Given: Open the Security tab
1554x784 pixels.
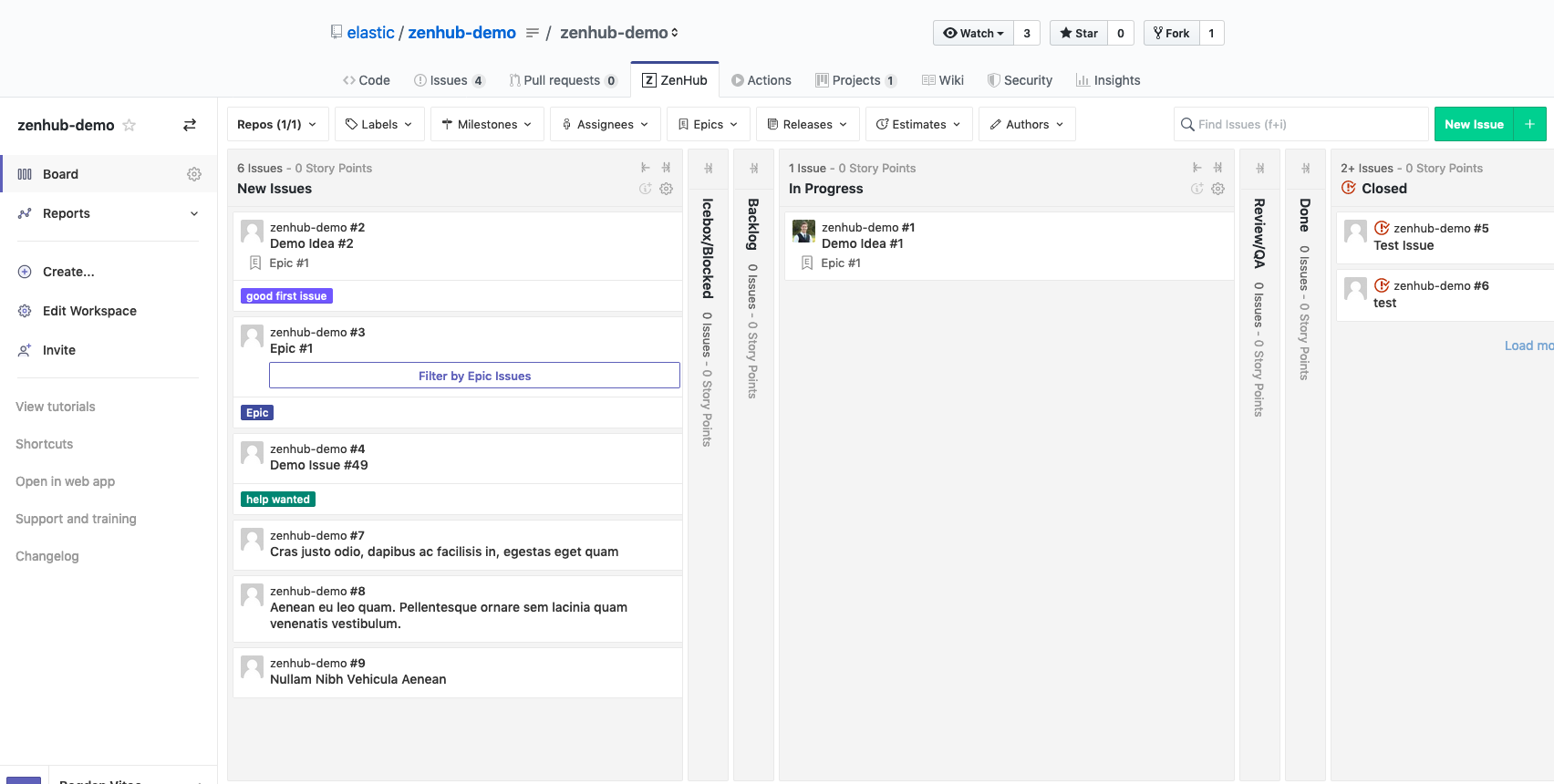Looking at the screenshot, I should (x=1020, y=80).
